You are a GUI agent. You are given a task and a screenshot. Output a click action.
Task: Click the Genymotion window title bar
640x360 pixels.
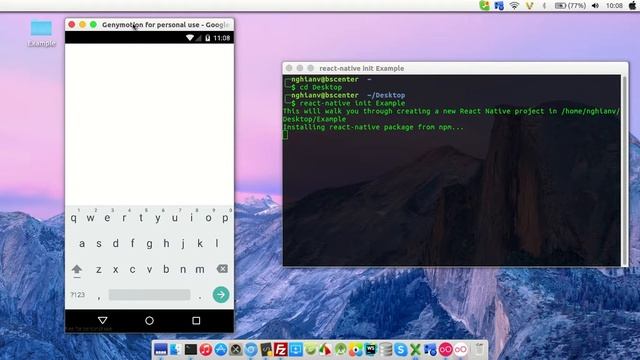tap(149, 24)
